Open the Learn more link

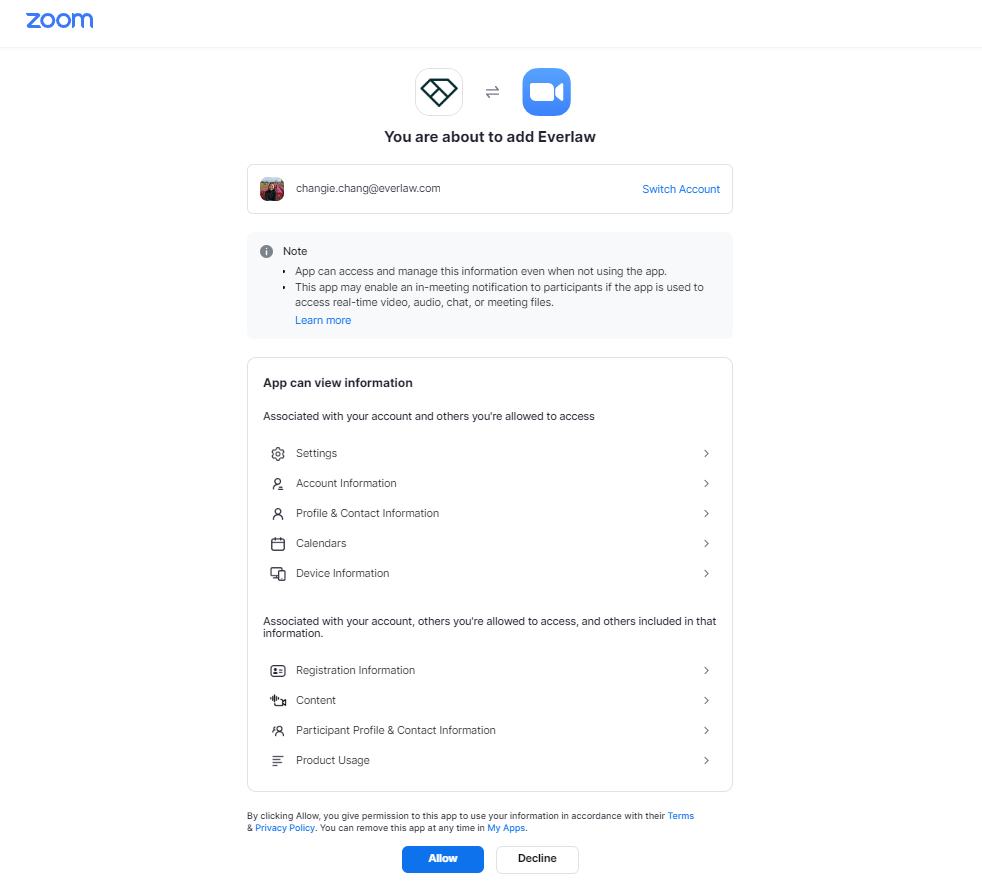(x=323, y=320)
